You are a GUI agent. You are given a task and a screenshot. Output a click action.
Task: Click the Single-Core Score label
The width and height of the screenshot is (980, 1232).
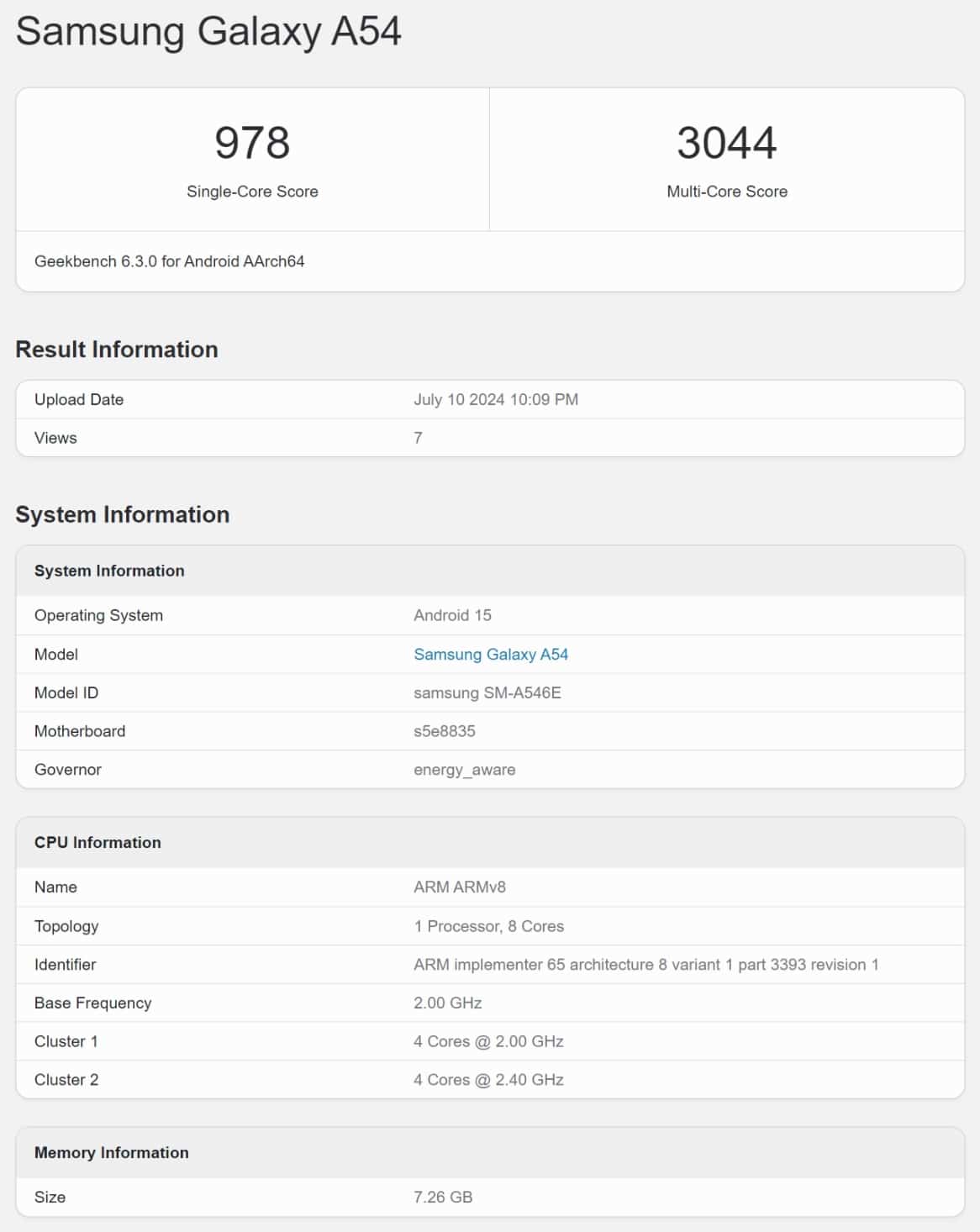click(252, 192)
